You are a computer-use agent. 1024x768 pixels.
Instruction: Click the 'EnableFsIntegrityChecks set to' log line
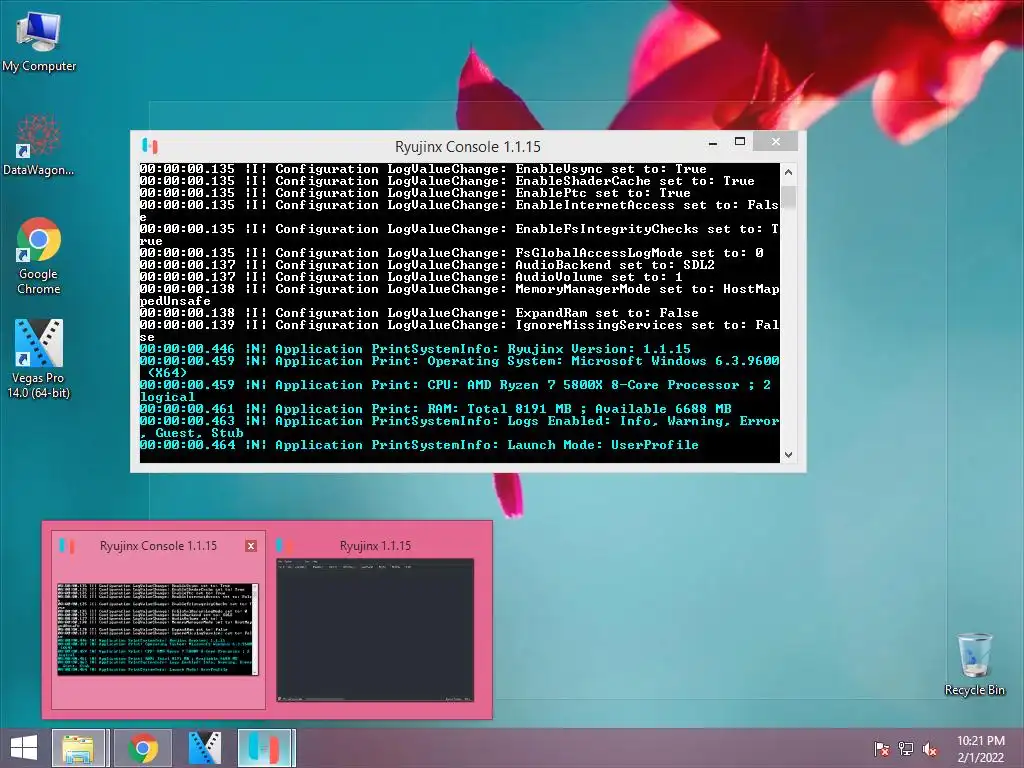click(x=459, y=234)
